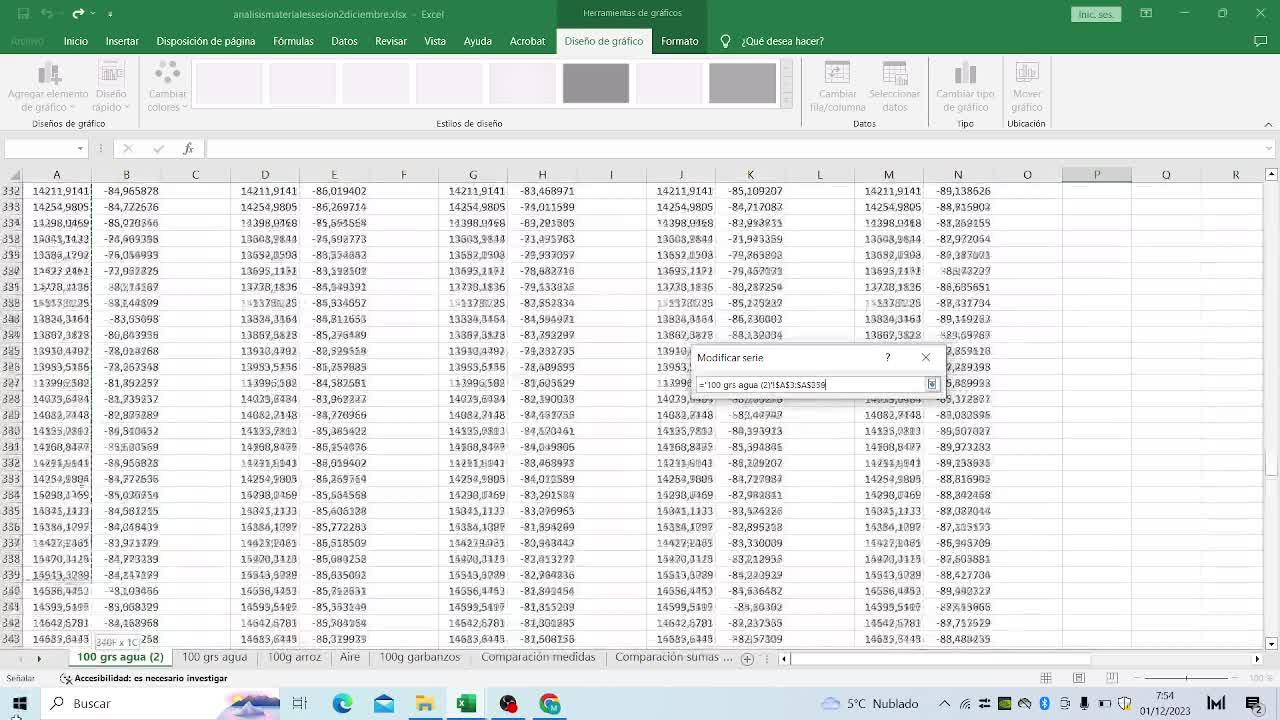Click the series range input in Modificar serie
Screen dimensions: 1280x720
tap(810, 384)
